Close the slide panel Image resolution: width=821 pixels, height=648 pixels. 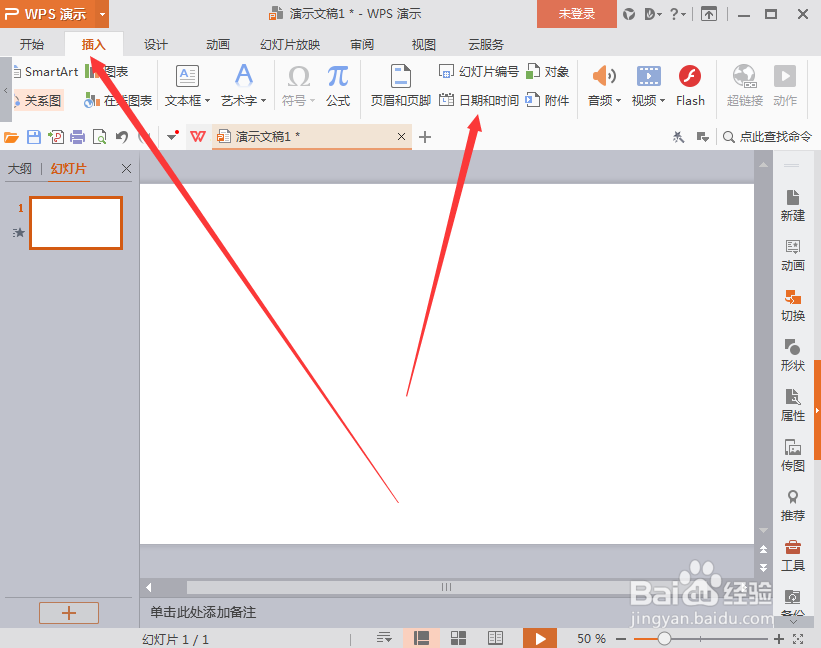coord(126,169)
